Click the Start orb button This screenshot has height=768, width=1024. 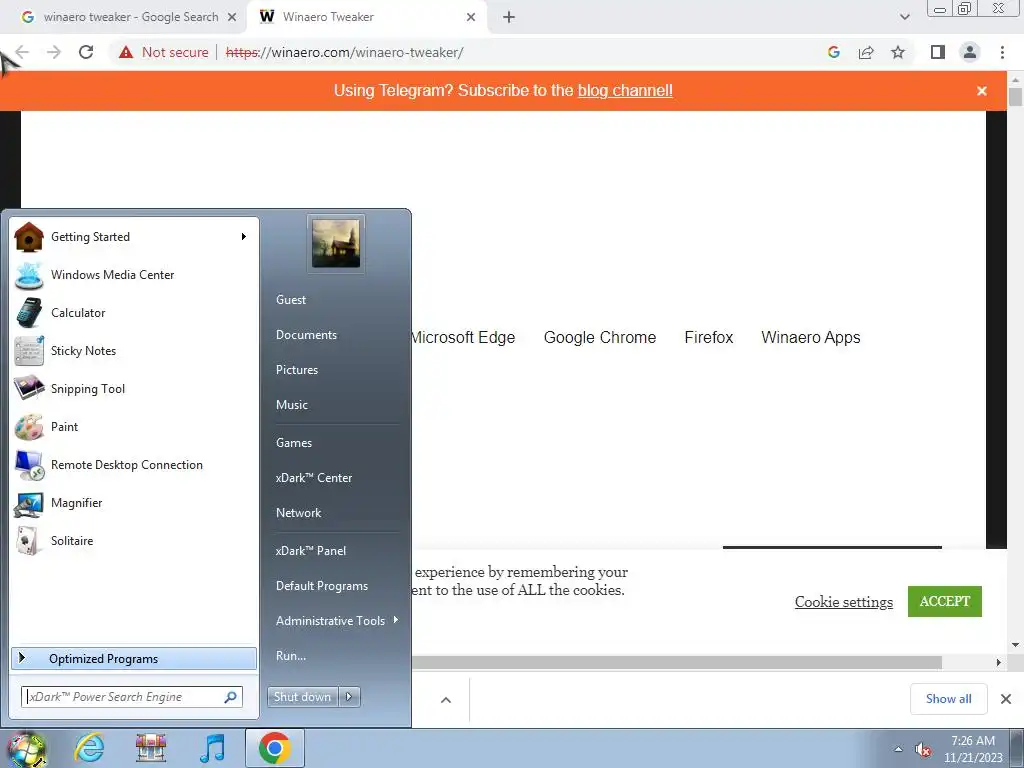(26, 748)
